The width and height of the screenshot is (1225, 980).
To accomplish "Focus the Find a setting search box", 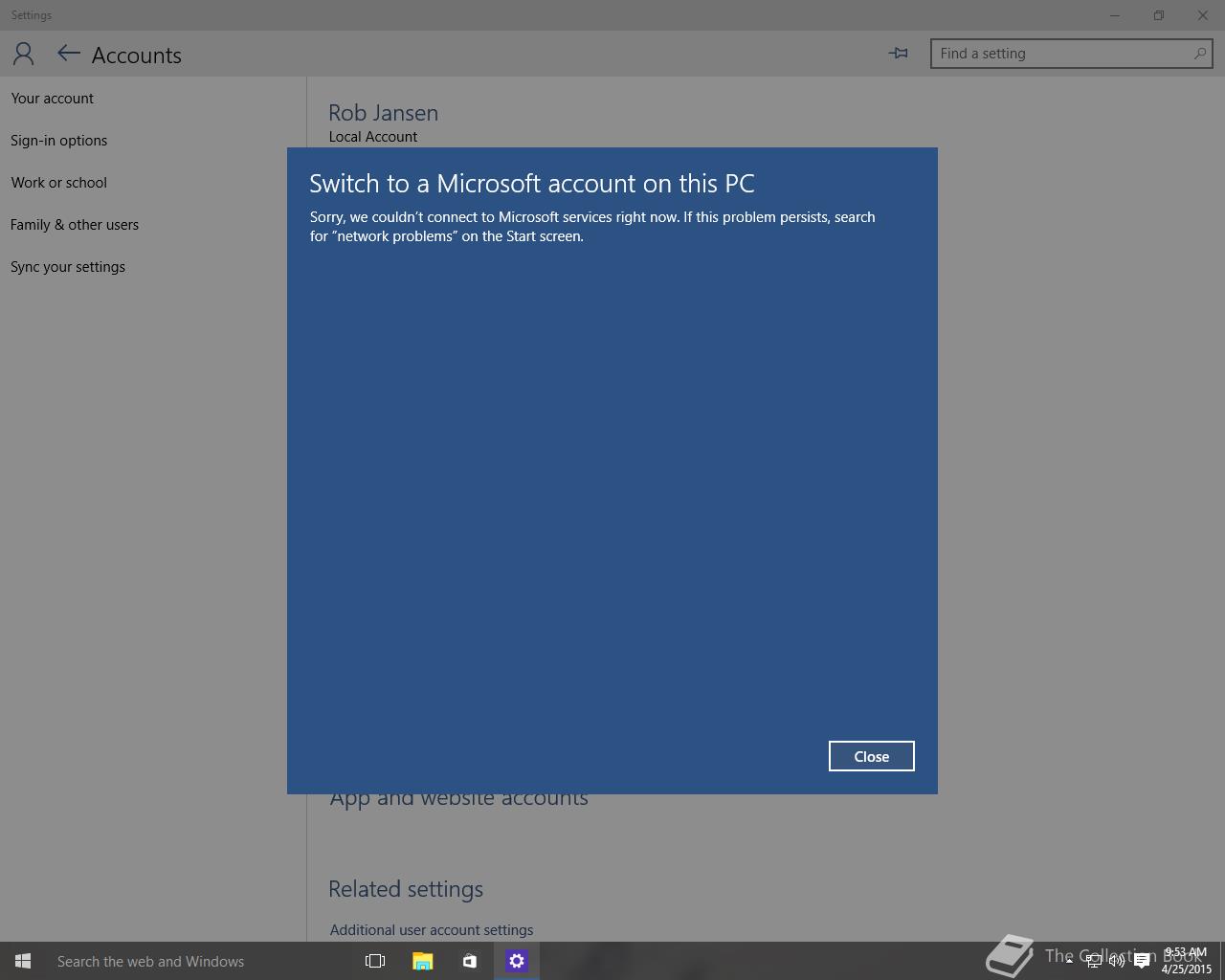I will pyautogui.click(x=1071, y=54).
